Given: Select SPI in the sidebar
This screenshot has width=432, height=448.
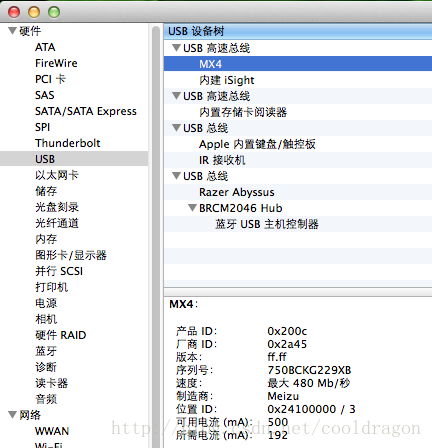Looking at the screenshot, I should tap(42, 127).
